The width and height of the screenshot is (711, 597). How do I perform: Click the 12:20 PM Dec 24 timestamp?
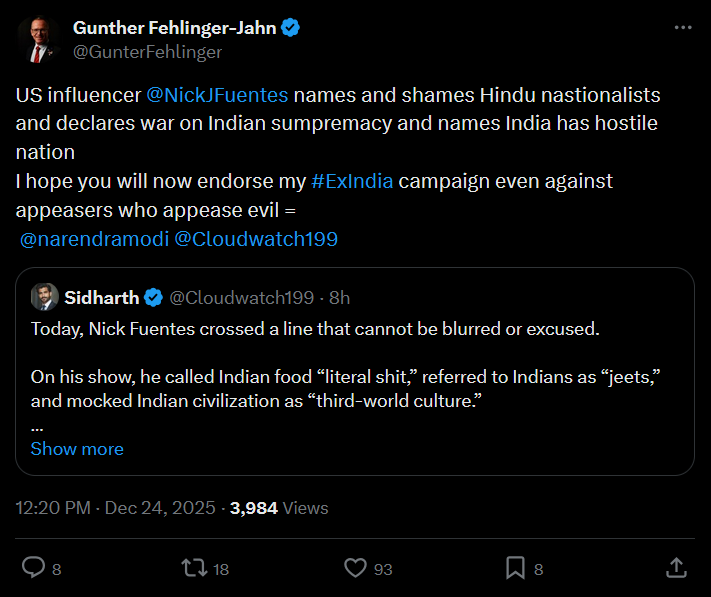pos(115,508)
